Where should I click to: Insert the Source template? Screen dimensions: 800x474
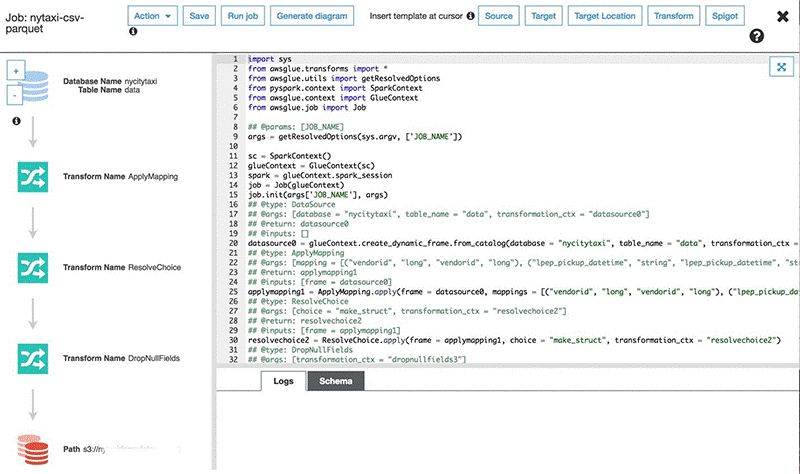pyautogui.click(x=498, y=16)
